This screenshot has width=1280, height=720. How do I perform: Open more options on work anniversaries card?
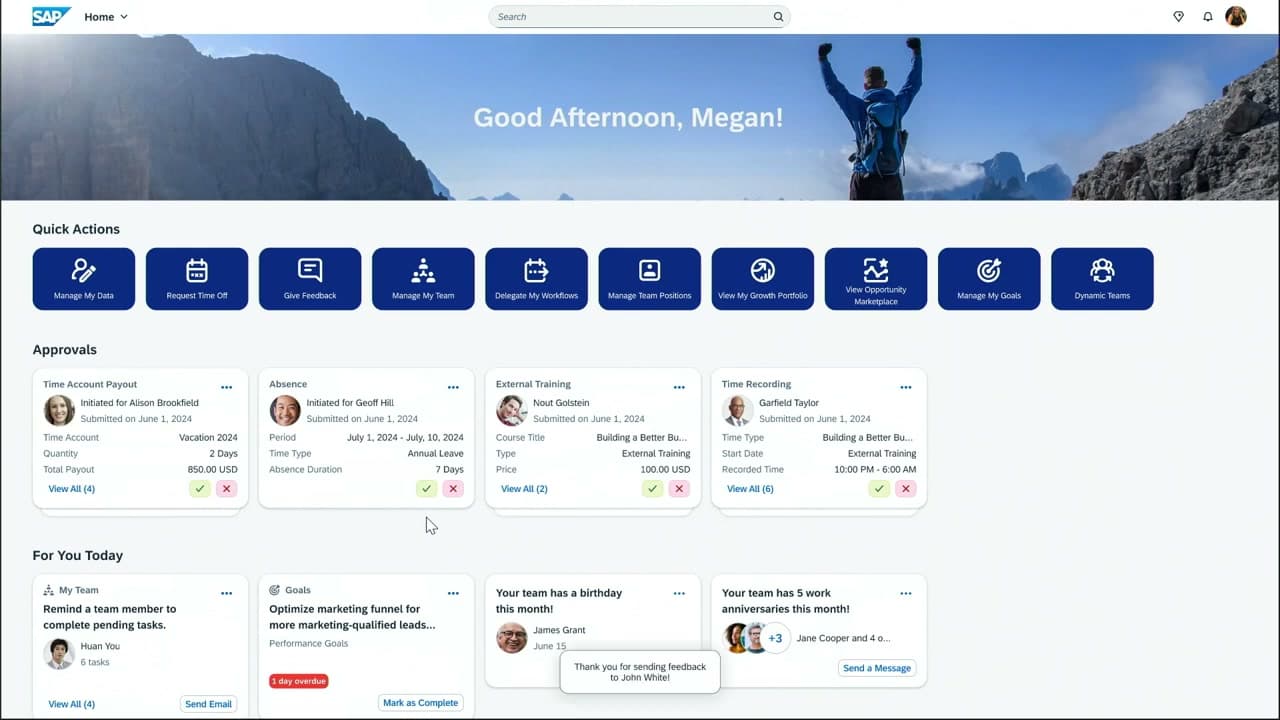tap(906, 593)
